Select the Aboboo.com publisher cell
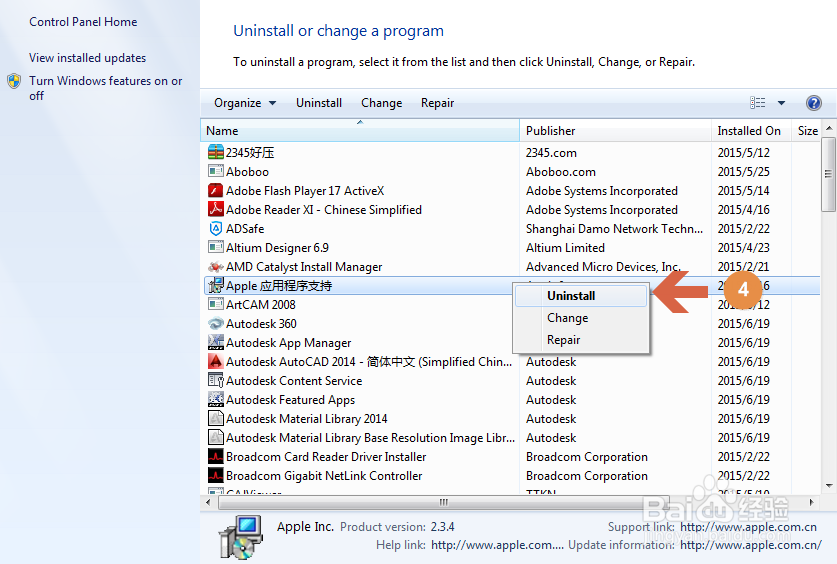The height and width of the screenshot is (564, 837). click(x=560, y=172)
